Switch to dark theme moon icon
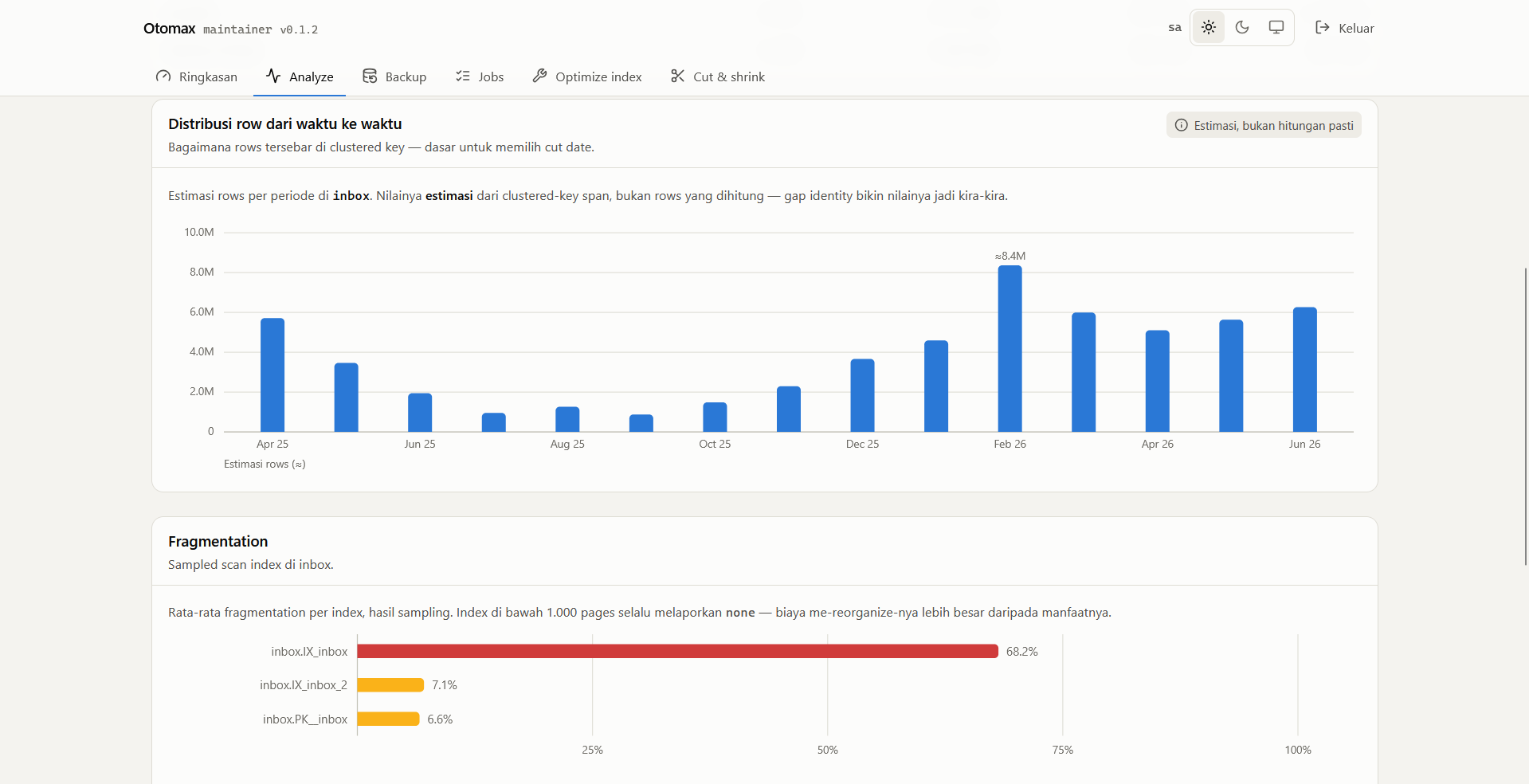The height and width of the screenshot is (784, 1529). pos(1242,28)
